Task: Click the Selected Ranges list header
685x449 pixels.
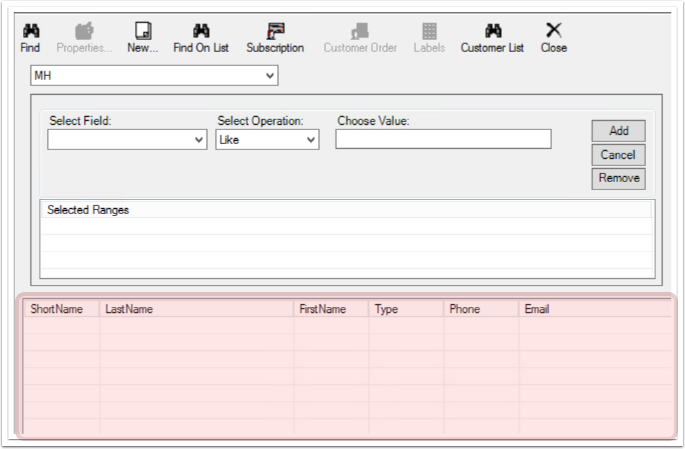Action: [346, 210]
